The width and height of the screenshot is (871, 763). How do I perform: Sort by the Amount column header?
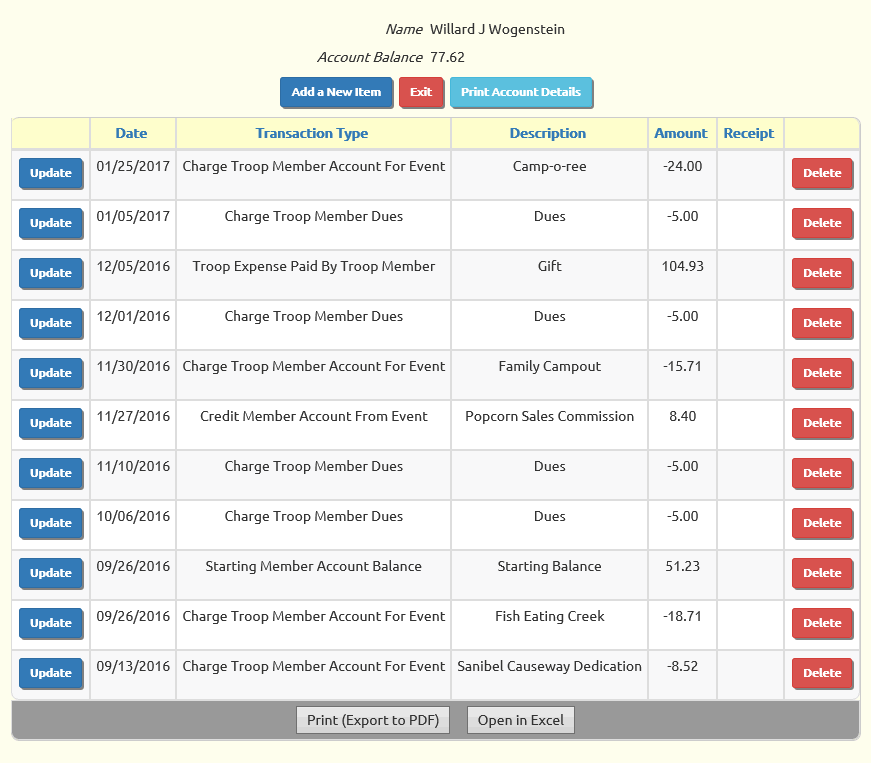click(680, 133)
